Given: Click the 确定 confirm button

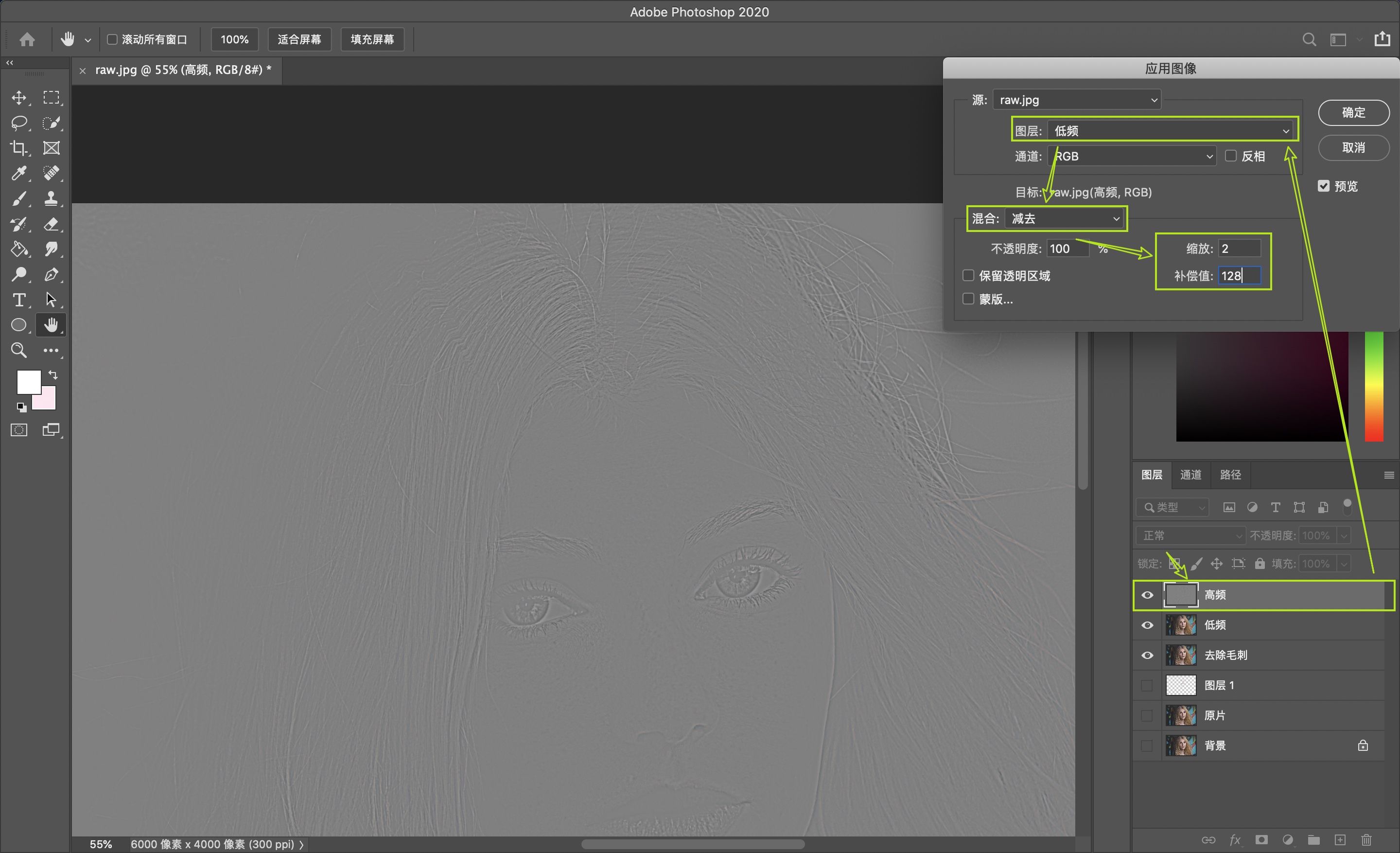Looking at the screenshot, I should pyautogui.click(x=1353, y=112).
